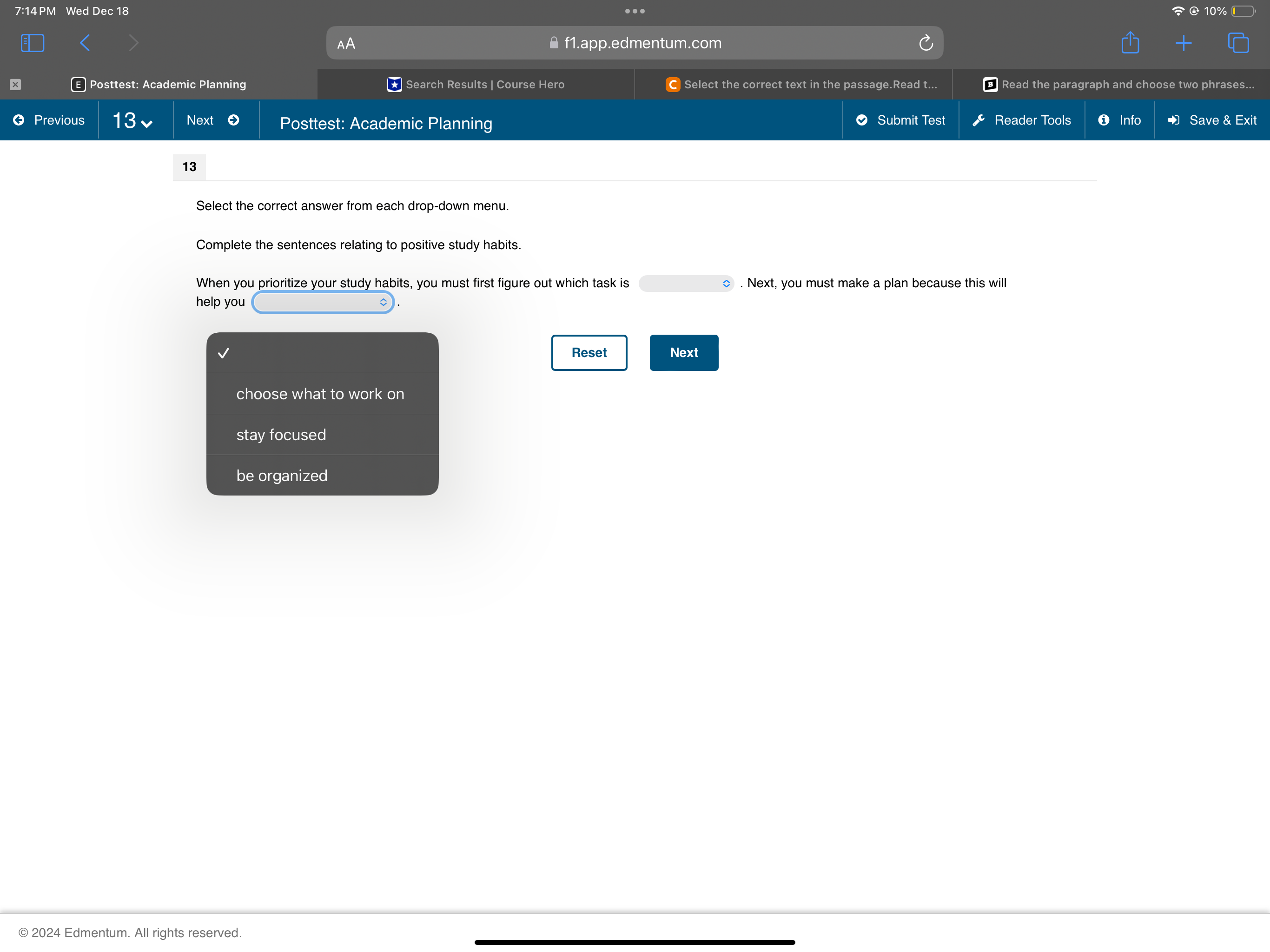Expand question number 13 dropdown
This screenshot has width=1270, height=952.
pos(132,120)
